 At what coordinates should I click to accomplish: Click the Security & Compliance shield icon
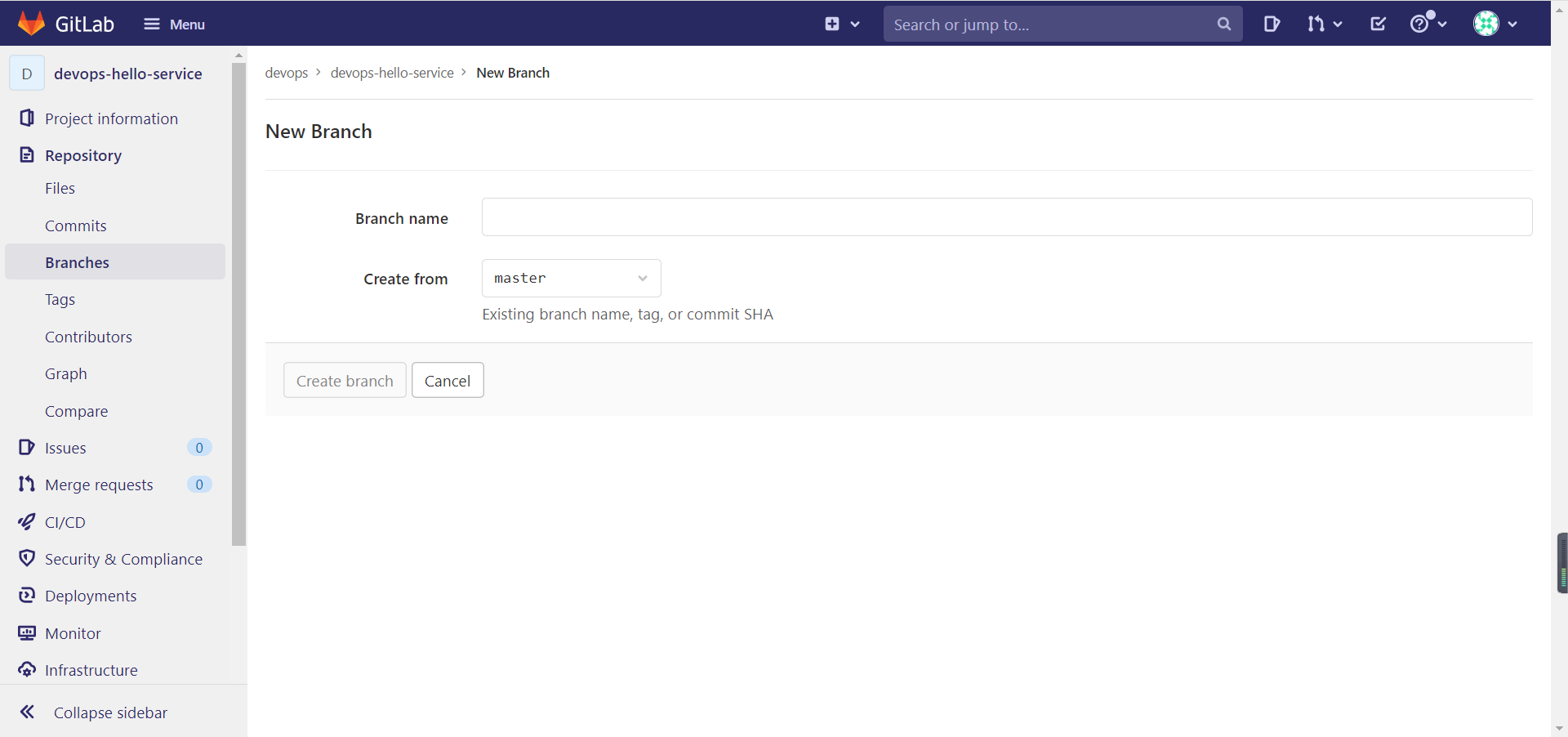click(27, 558)
